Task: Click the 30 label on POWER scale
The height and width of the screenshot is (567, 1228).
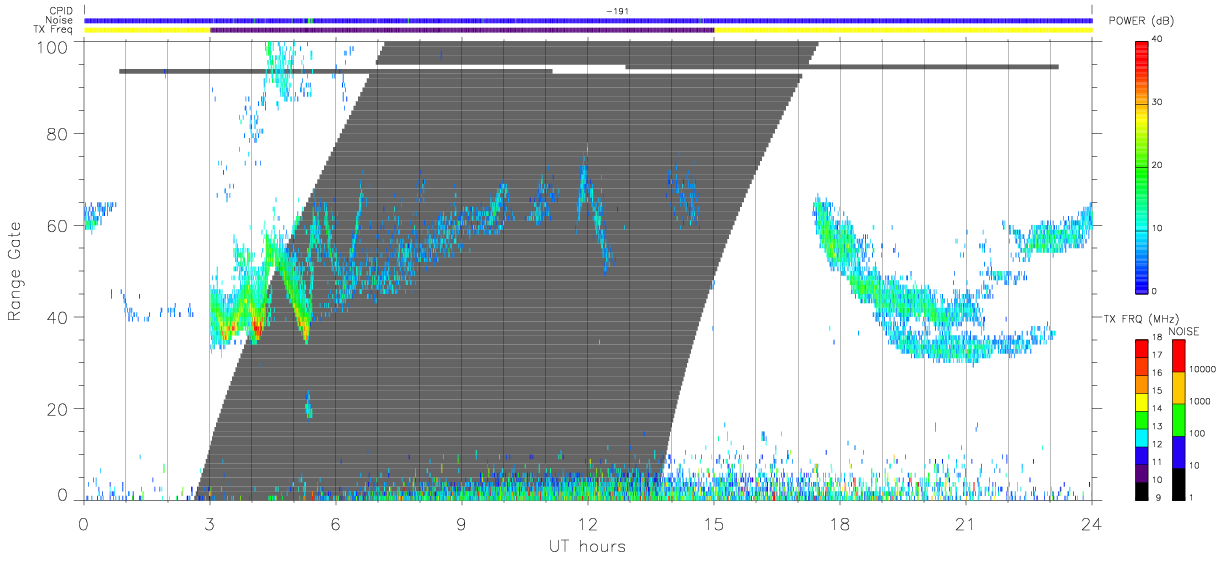Action: coord(1159,102)
